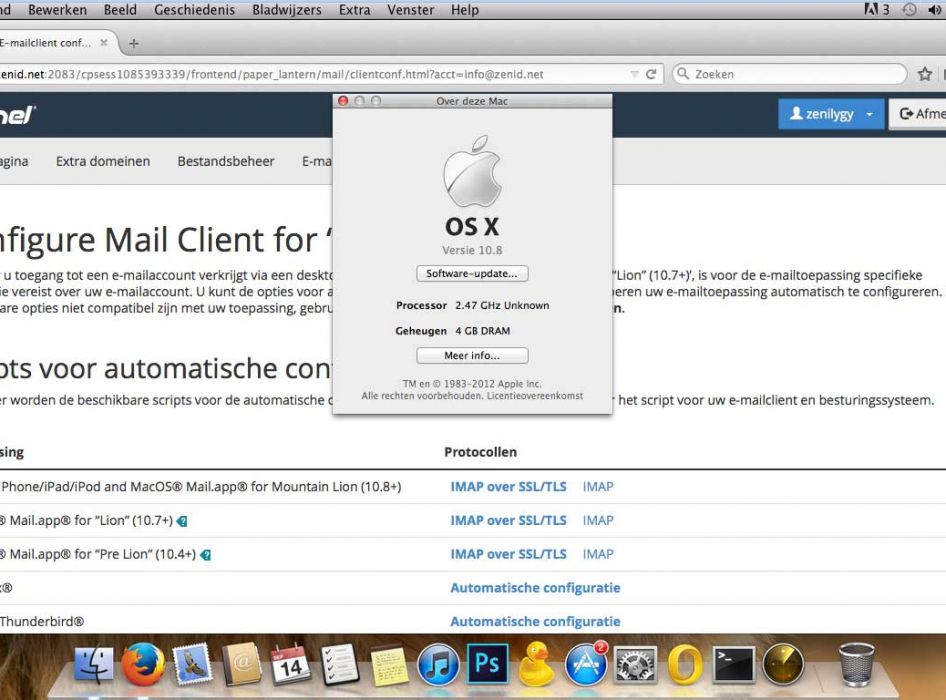The image size is (946, 700).
Task: Click plain IMAP for Mountain Lion row
Action: 598,487
